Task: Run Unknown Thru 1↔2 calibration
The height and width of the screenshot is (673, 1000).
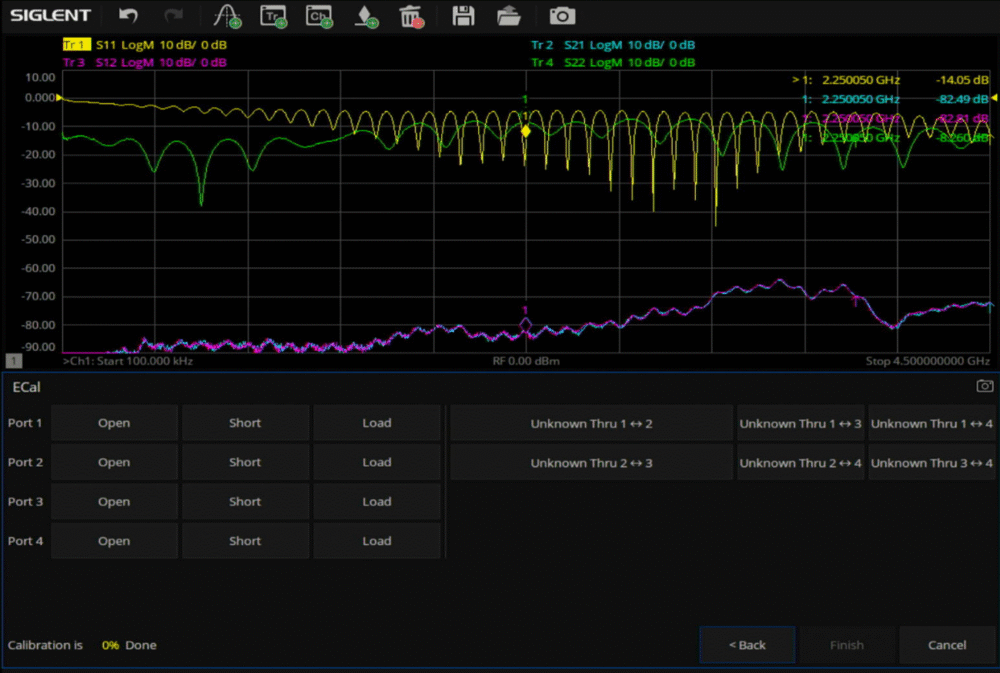Action: coord(591,423)
